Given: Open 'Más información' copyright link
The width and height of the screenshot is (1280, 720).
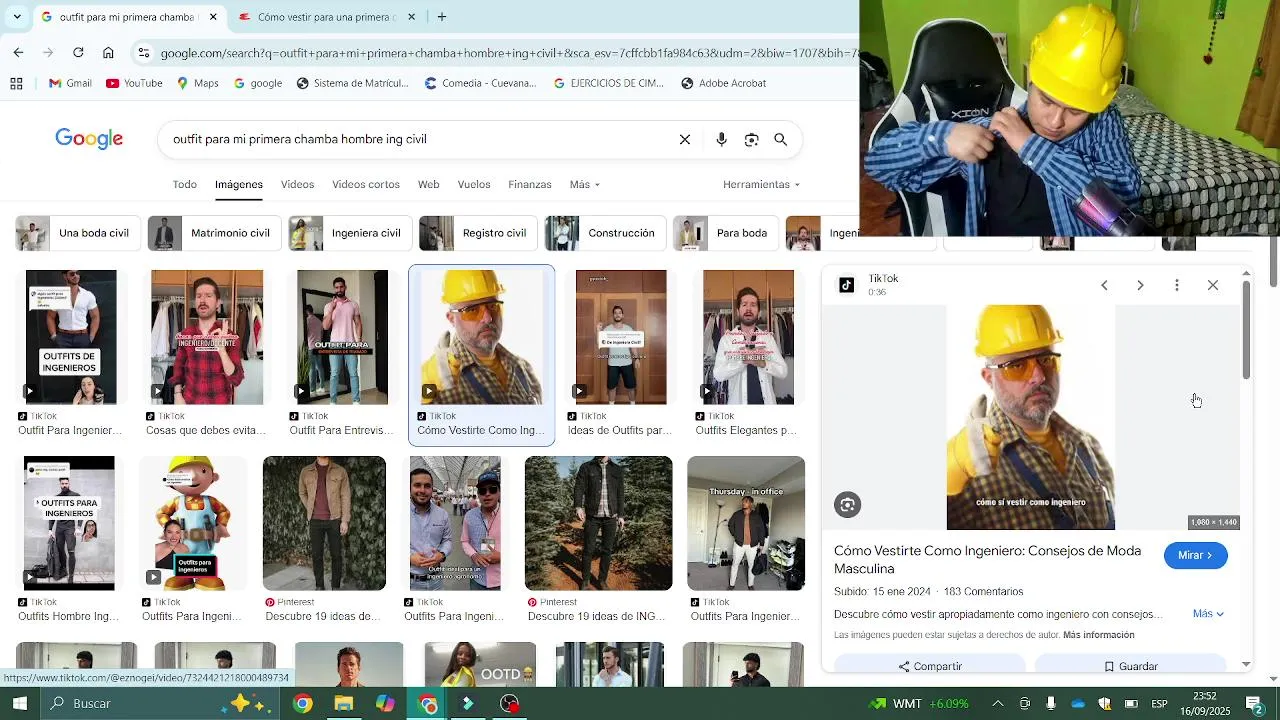Looking at the screenshot, I should (1098, 635).
